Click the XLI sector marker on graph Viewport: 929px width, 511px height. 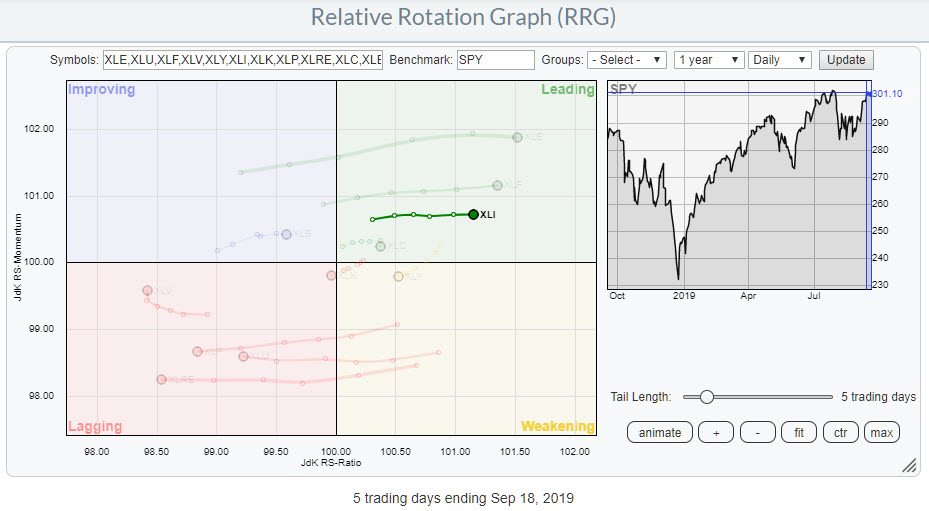[x=473, y=214]
